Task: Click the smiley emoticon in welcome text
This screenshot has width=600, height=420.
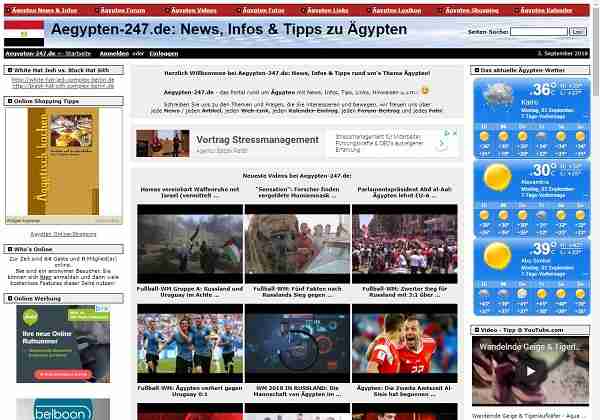Action: [425, 91]
